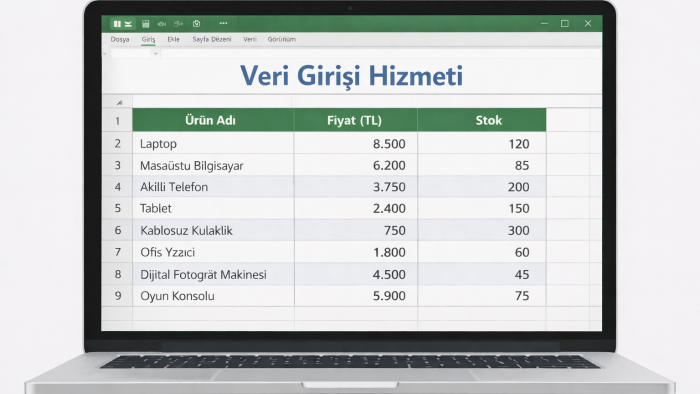
Task: Select the price cell 3.750
Action: pyautogui.click(x=355, y=187)
